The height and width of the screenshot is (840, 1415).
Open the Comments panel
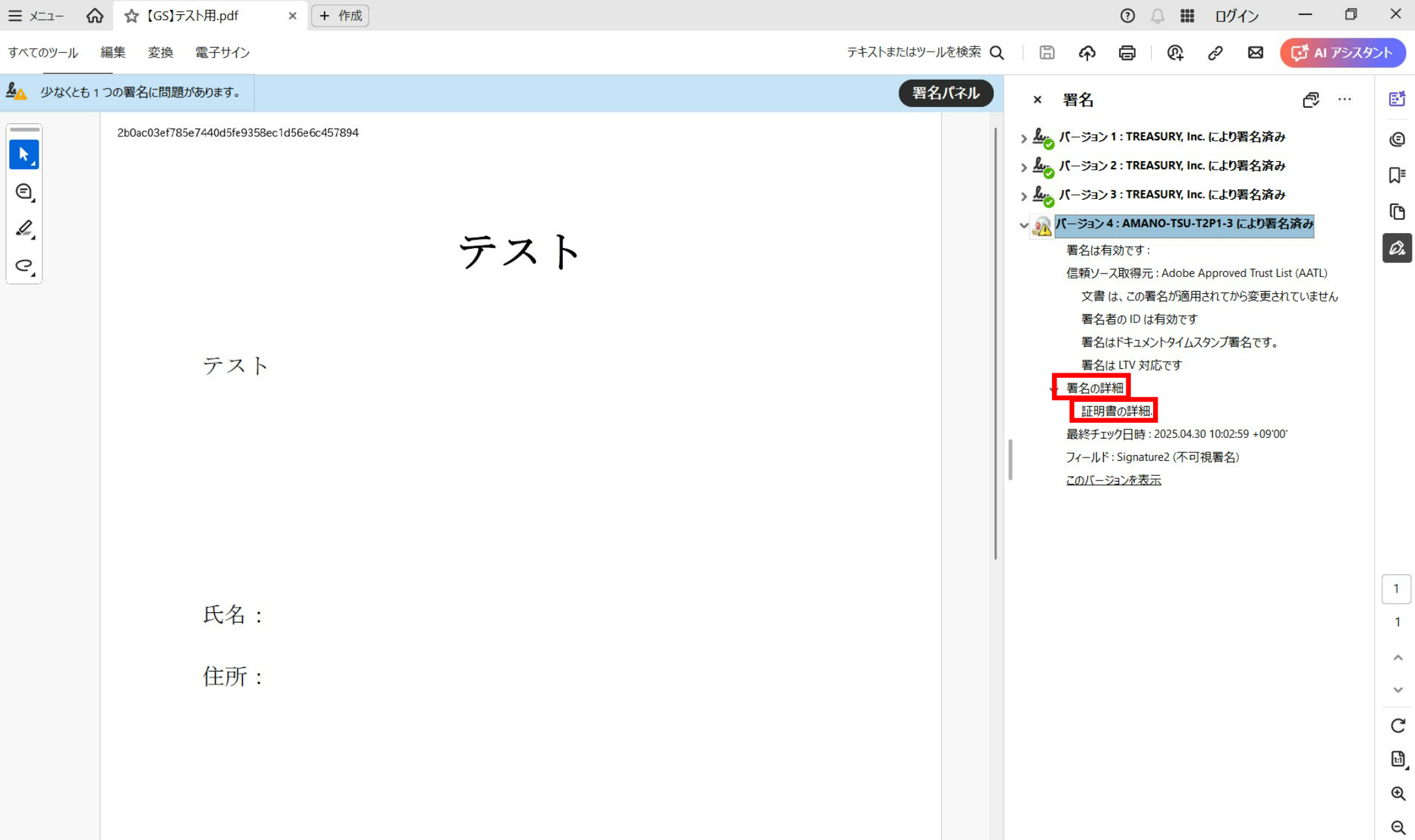(x=1397, y=138)
